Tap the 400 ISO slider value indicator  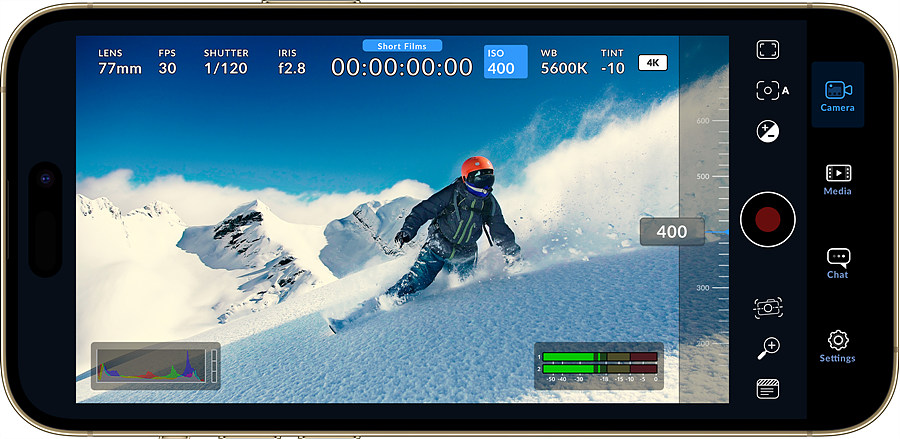[x=672, y=232]
